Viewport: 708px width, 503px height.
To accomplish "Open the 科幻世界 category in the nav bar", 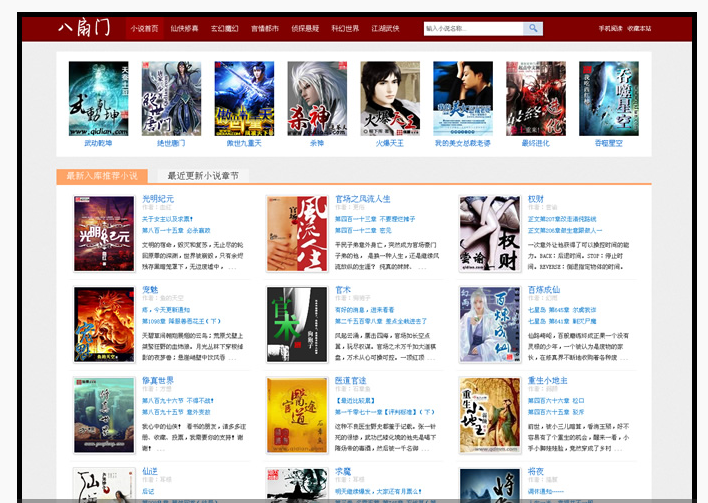I will pos(345,28).
